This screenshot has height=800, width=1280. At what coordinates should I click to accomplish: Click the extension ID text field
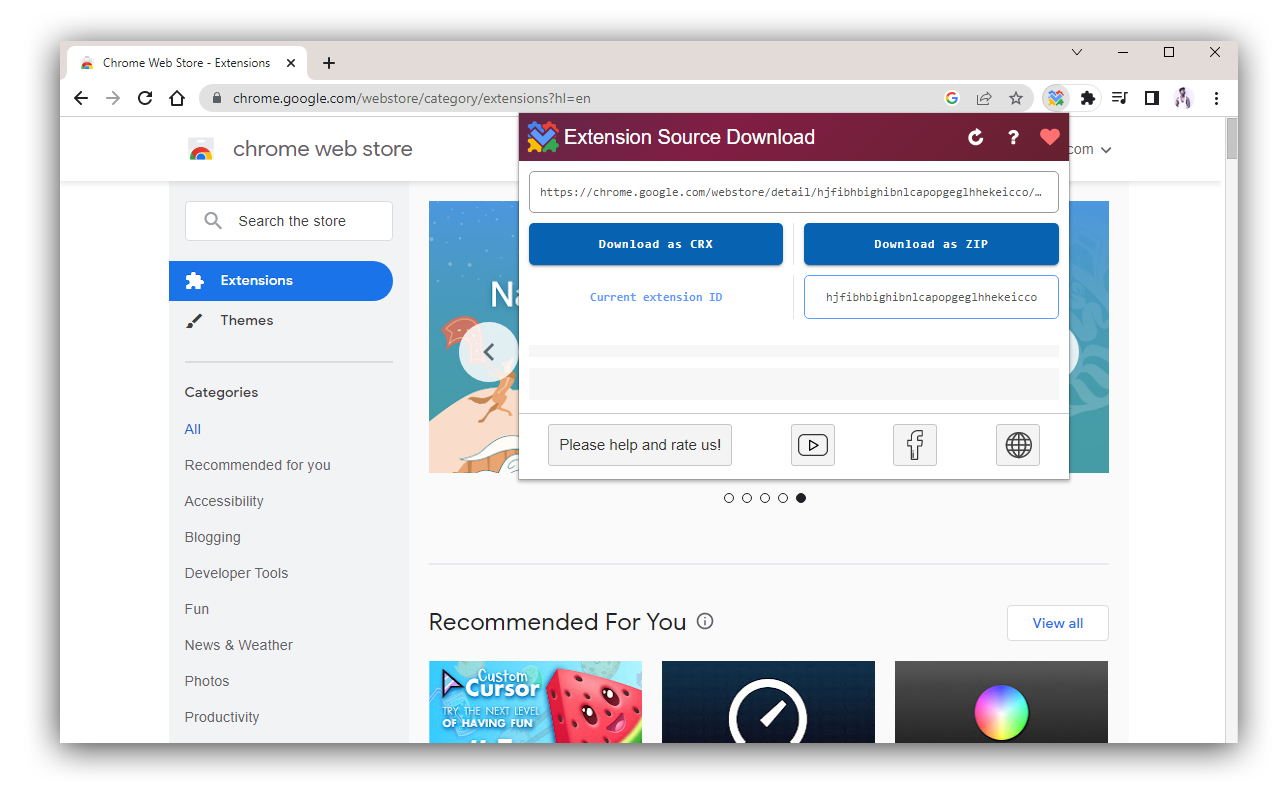(x=931, y=297)
